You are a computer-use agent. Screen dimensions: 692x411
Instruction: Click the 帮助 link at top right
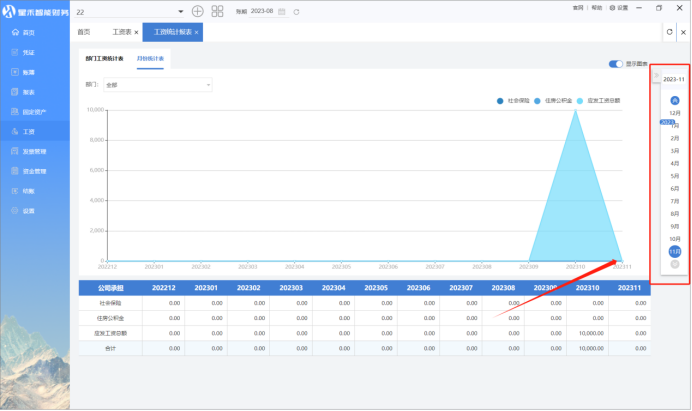597,7
